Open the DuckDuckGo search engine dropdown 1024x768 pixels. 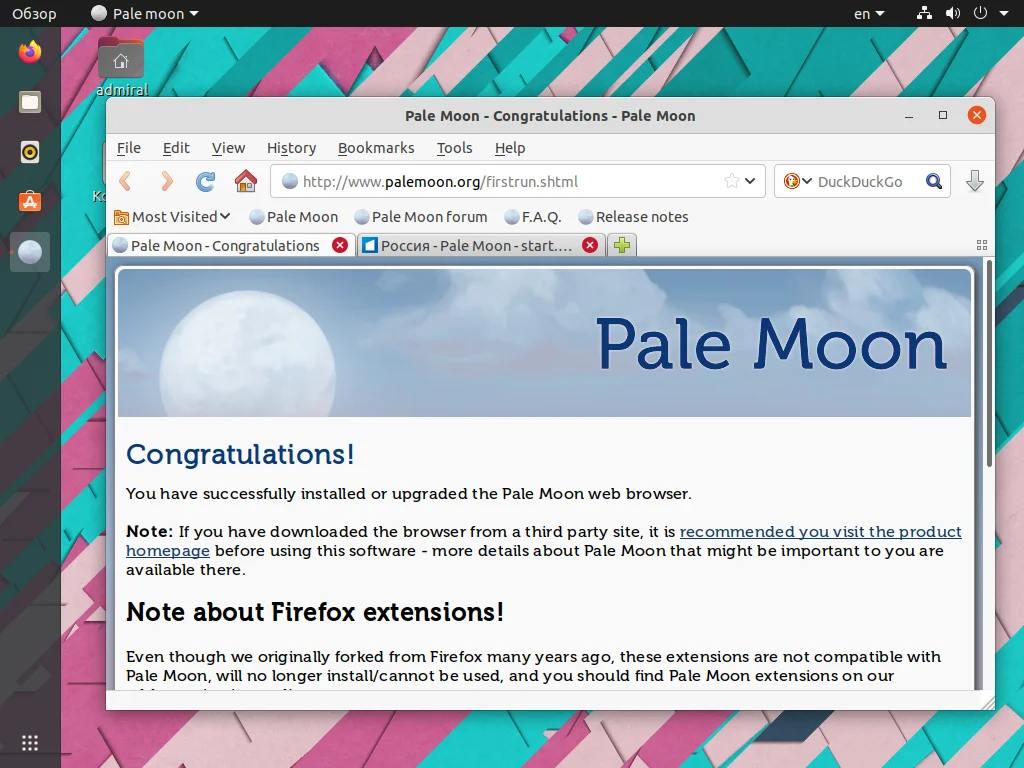[x=798, y=181]
